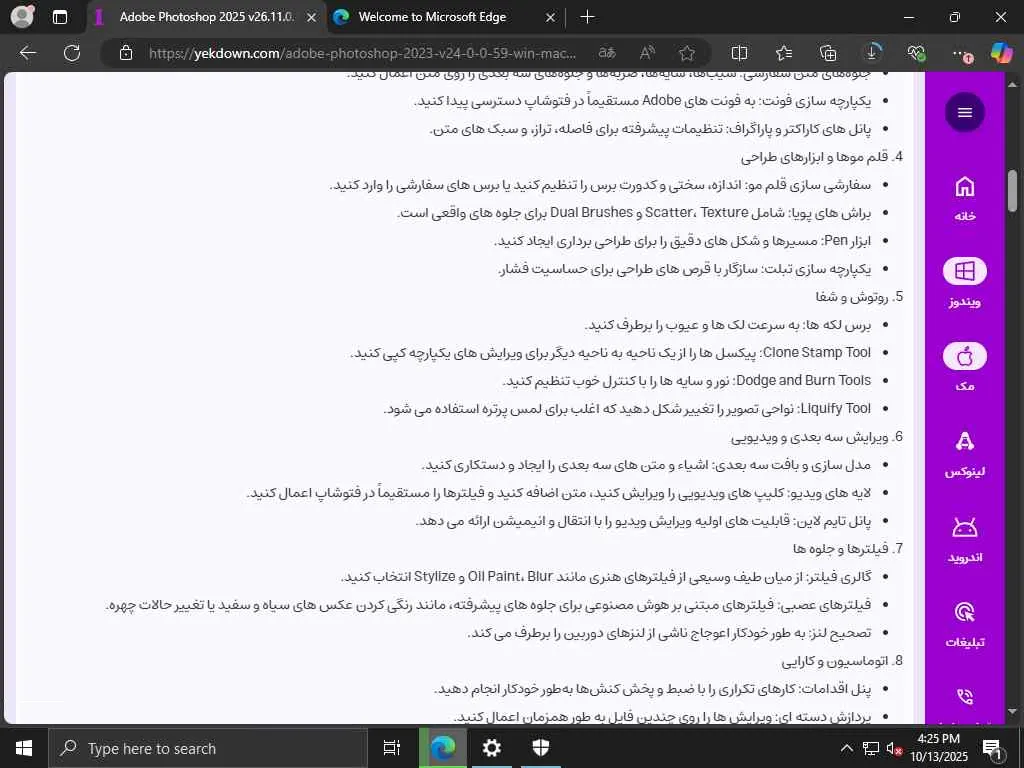The width and height of the screenshot is (1024, 768).
Task: Open Task View on the taskbar
Action: point(392,748)
